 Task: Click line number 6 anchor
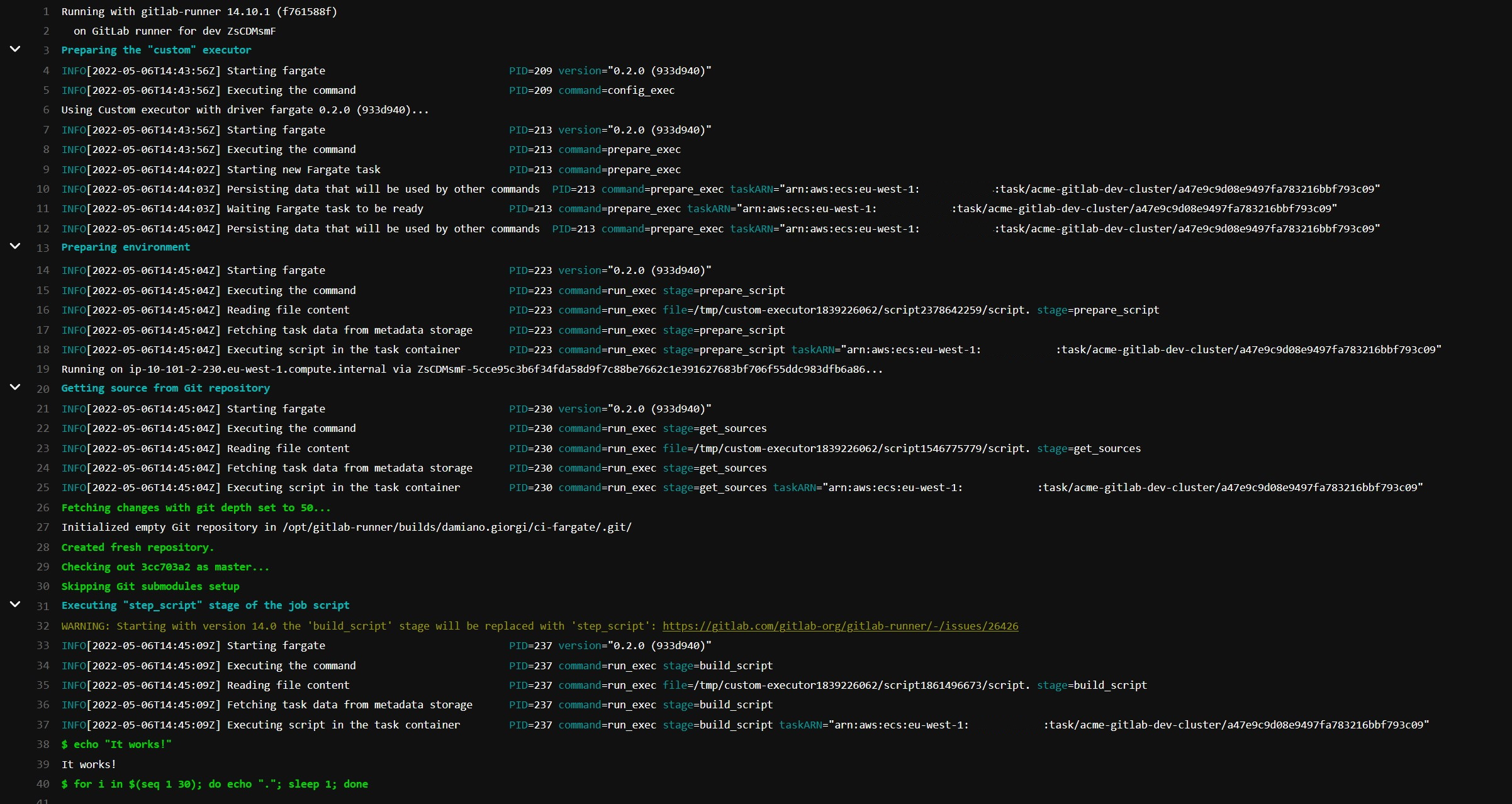pyautogui.click(x=46, y=110)
